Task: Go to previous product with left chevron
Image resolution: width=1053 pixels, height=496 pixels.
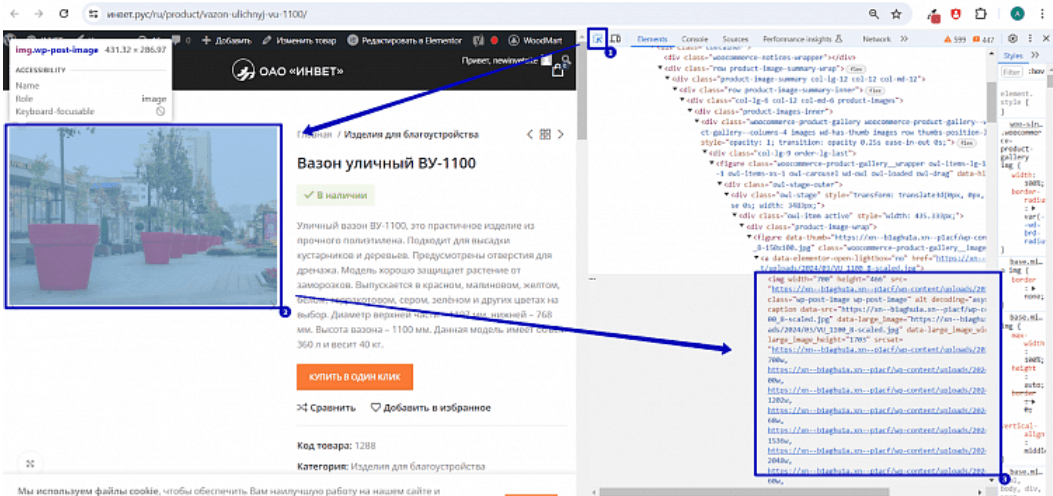Action: pyautogui.click(x=530, y=134)
